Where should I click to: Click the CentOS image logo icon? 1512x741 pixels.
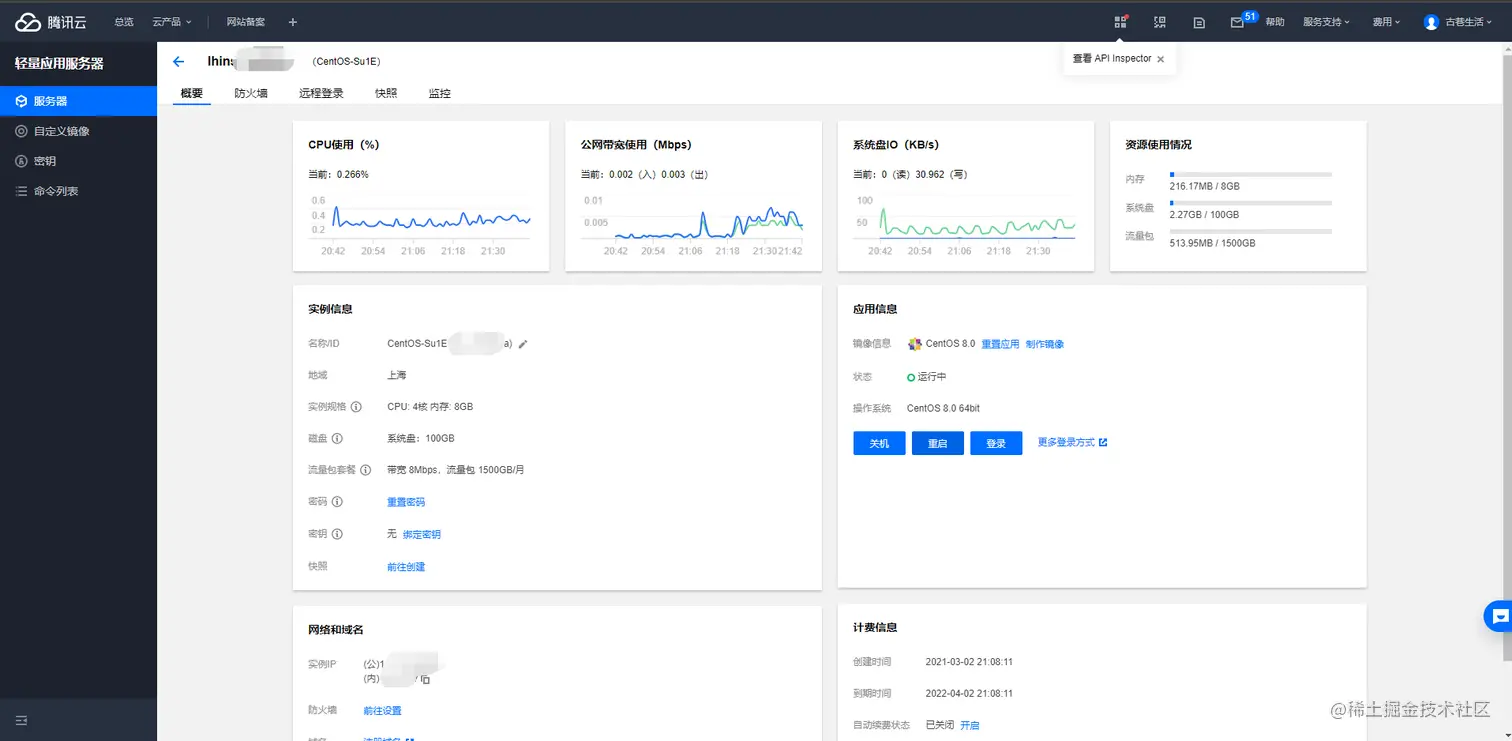914,344
